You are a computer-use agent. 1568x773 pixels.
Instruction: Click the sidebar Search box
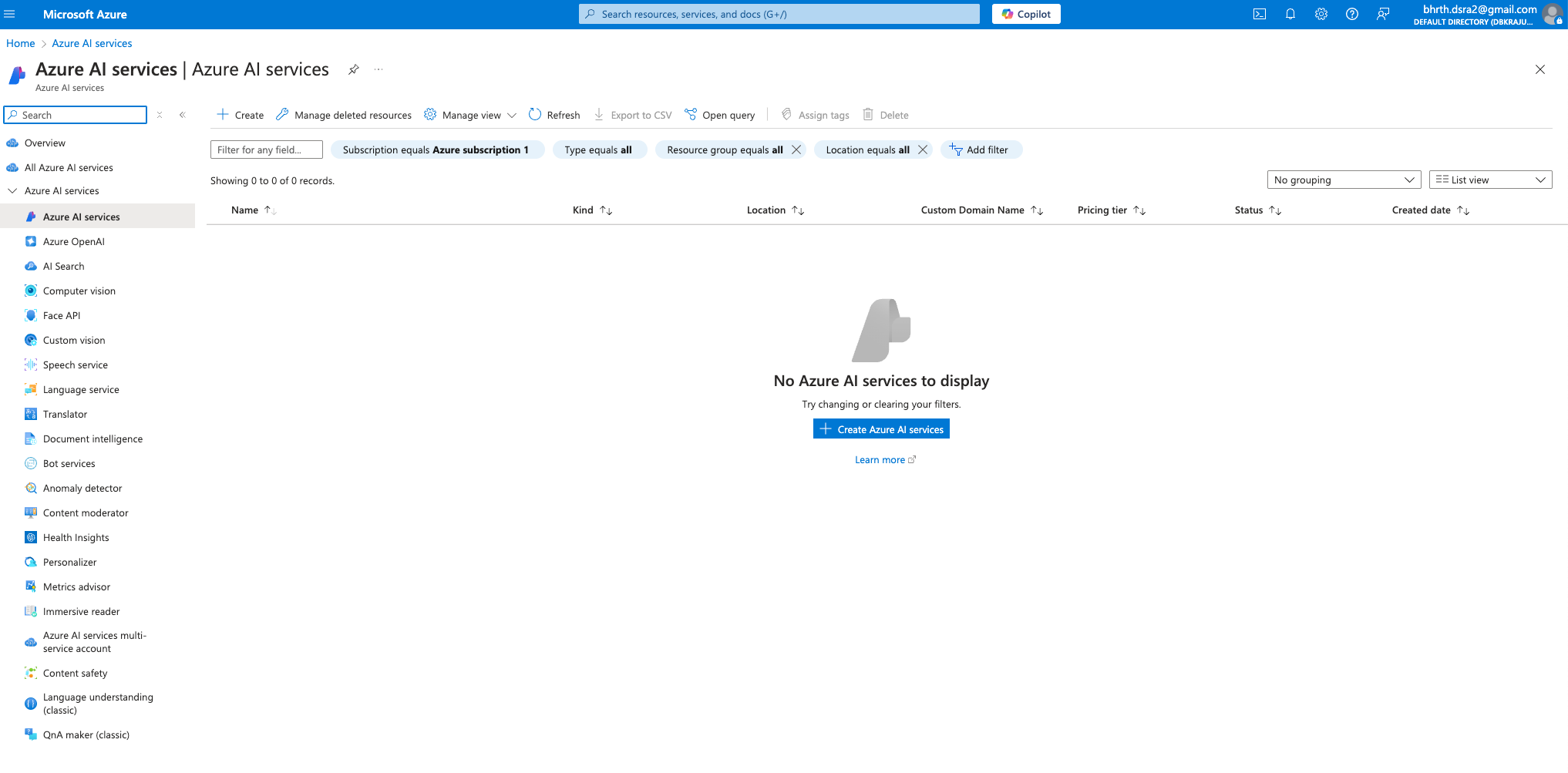click(76, 115)
